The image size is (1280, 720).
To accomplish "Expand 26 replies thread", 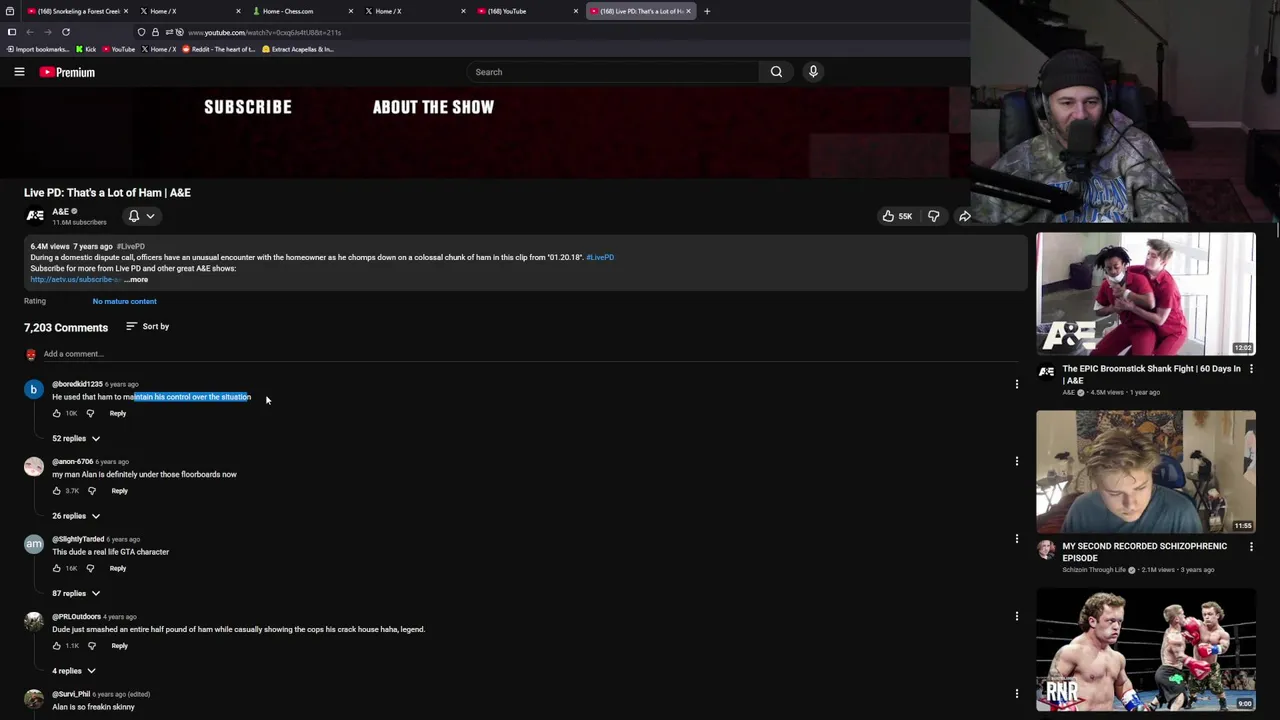I will (76, 516).
